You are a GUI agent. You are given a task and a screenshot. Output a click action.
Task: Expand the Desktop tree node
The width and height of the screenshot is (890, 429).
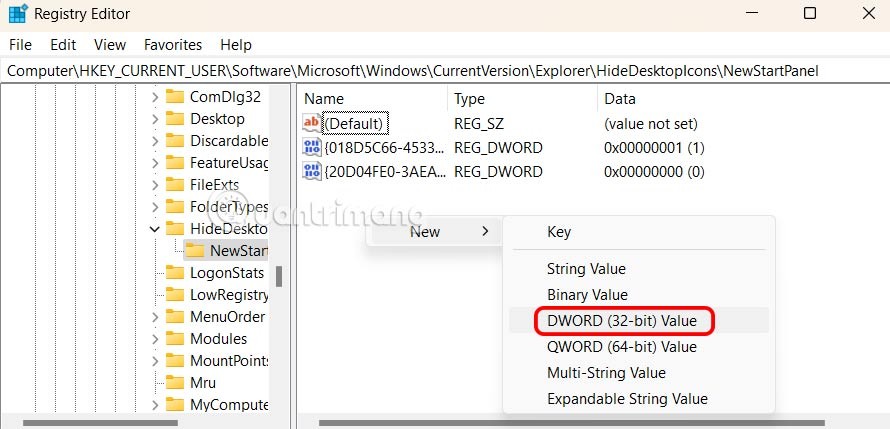tap(155, 119)
